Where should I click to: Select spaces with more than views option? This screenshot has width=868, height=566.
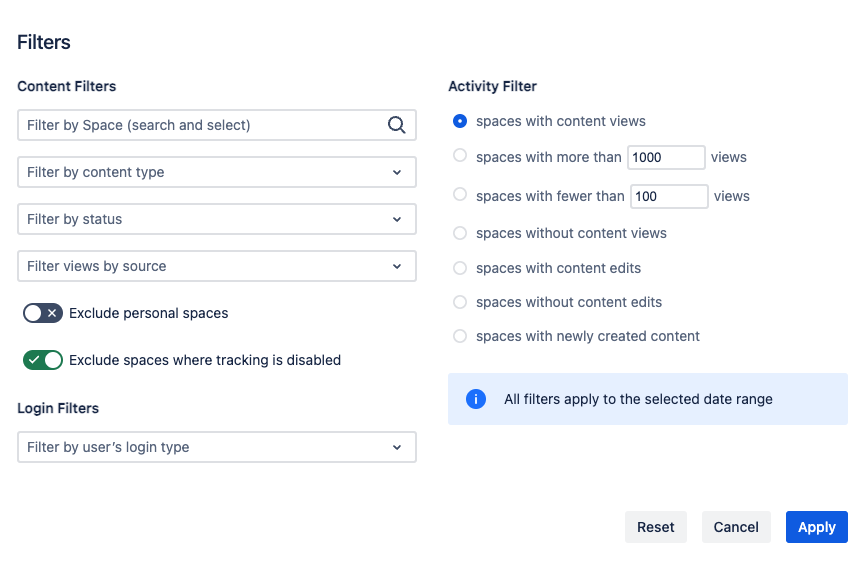tap(460, 156)
